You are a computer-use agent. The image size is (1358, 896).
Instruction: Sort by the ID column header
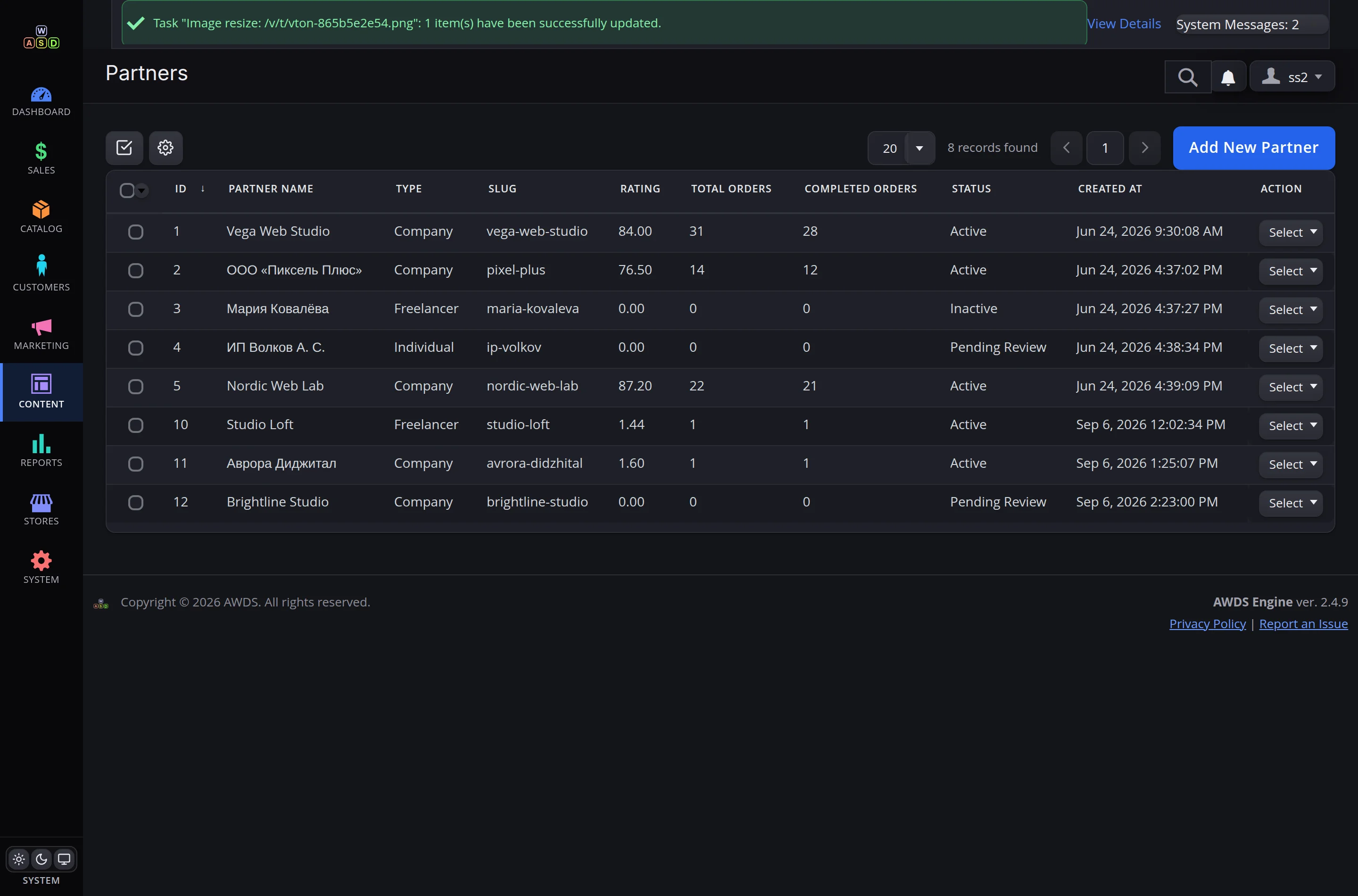tap(181, 189)
